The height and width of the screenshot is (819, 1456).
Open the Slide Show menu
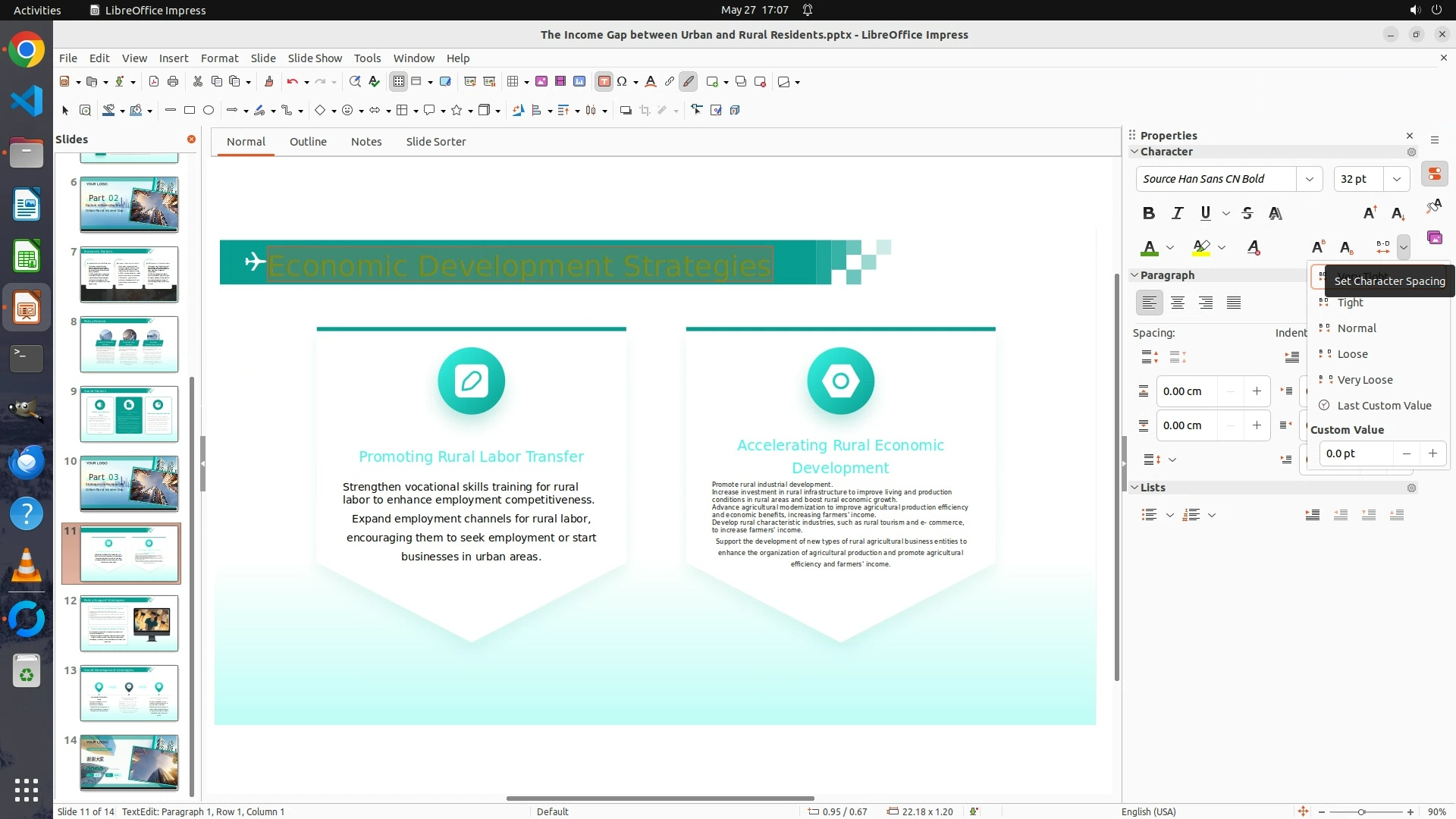click(314, 58)
